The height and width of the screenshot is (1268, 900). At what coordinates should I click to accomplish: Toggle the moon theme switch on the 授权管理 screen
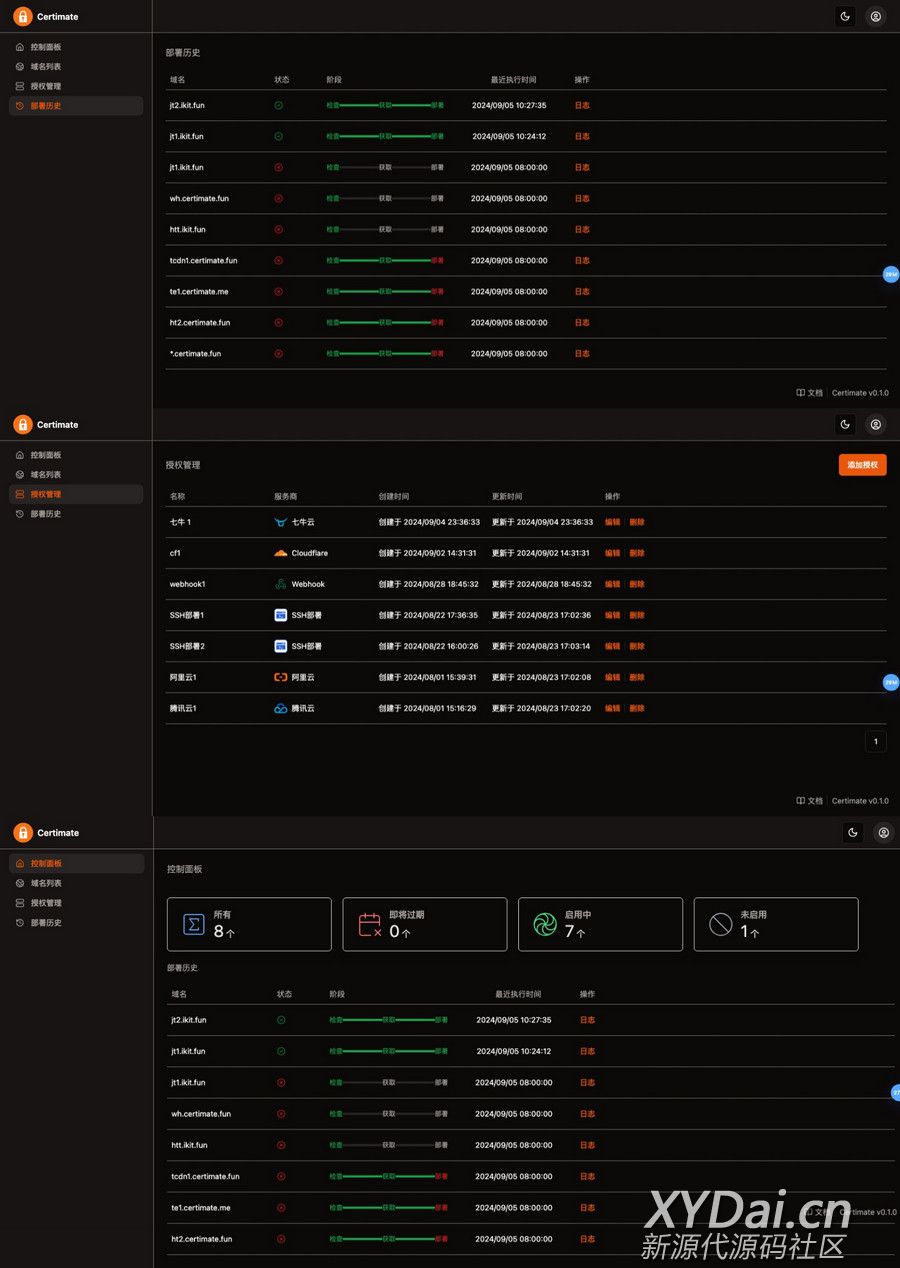[x=845, y=424]
